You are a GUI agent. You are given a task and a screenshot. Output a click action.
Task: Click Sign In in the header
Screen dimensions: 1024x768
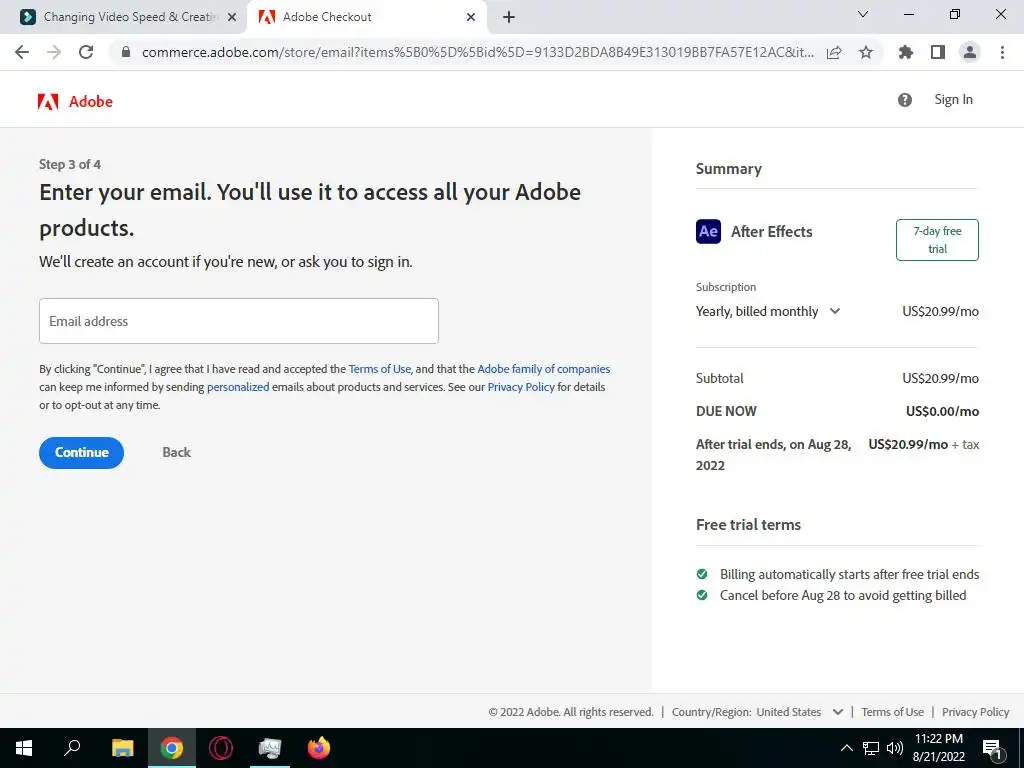[x=953, y=99]
